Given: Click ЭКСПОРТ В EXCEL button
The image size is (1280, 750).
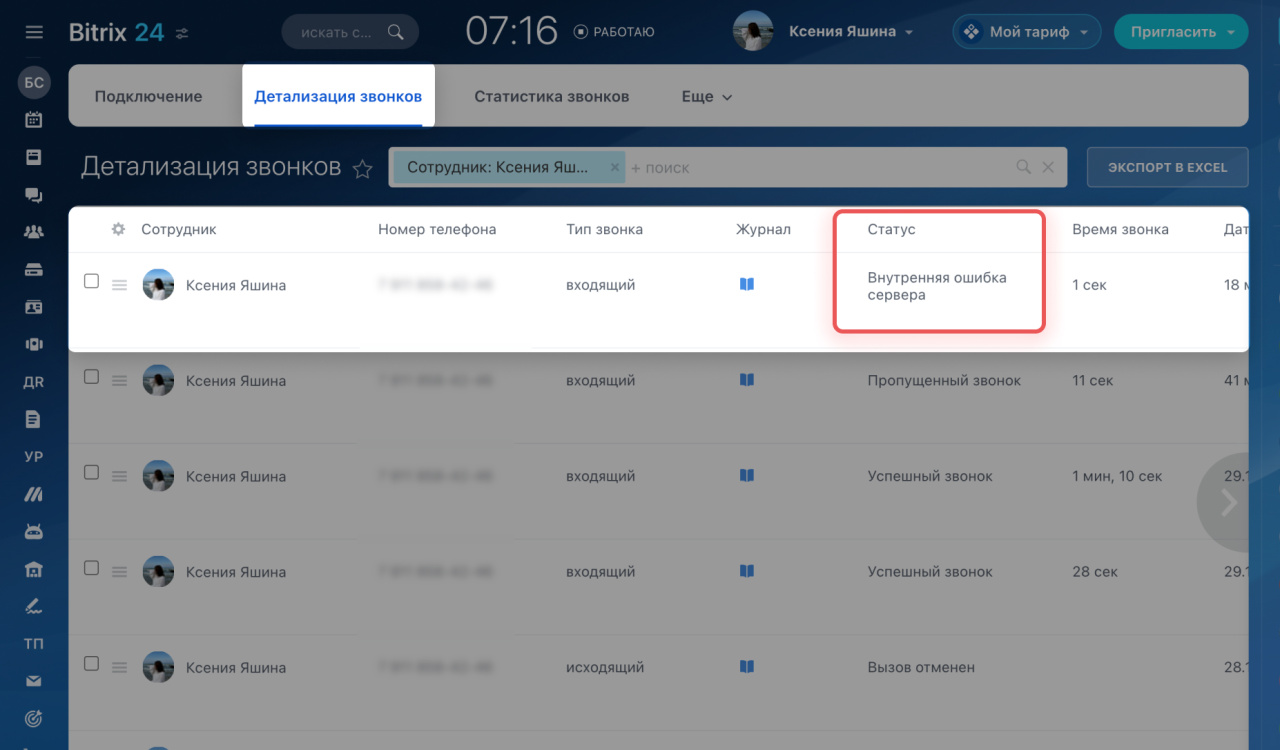Looking at the screenshot, I should click(1167, 167).
